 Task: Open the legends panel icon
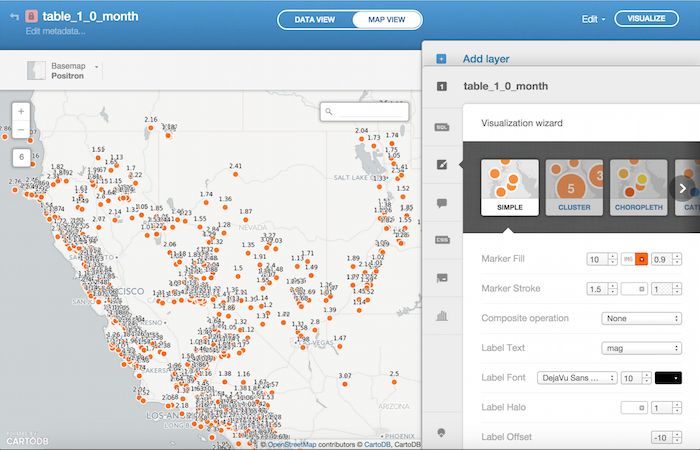click(442, 278)
